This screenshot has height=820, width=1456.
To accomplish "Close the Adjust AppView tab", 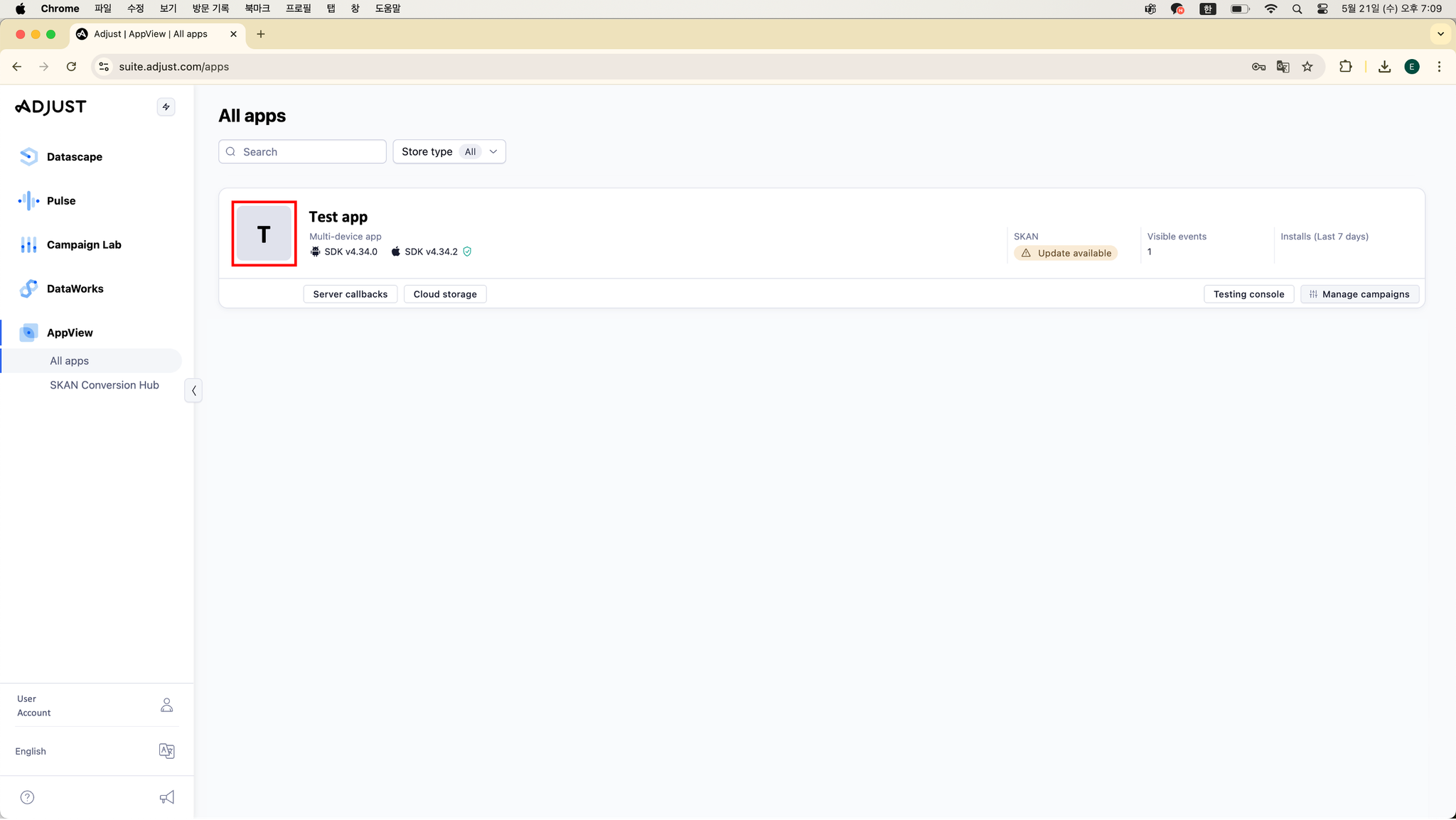I will tap(233, 34).
